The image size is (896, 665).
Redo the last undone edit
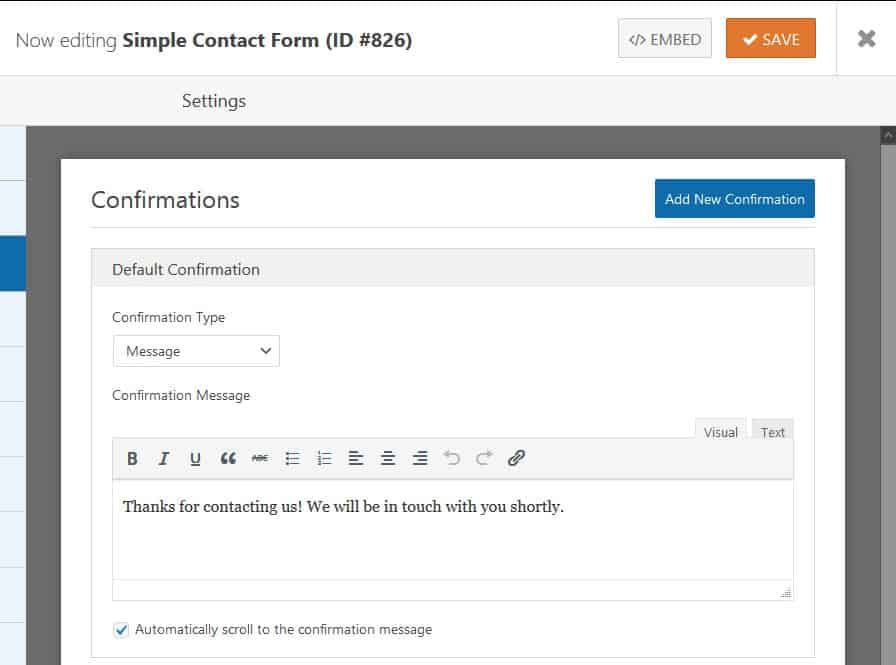(484, 458)
